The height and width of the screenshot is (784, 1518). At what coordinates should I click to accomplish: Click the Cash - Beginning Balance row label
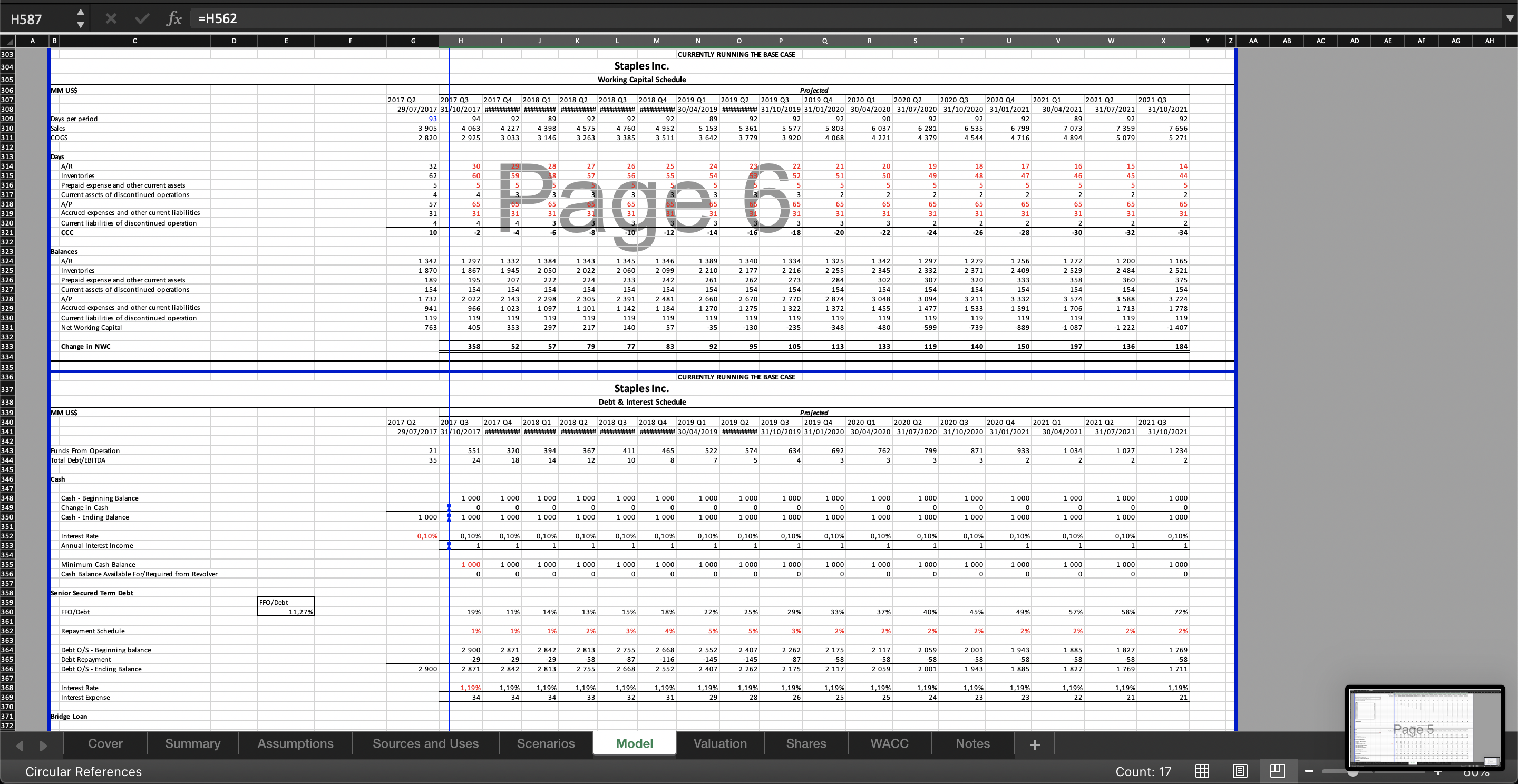pyautogui.click(x=100, y=498)
